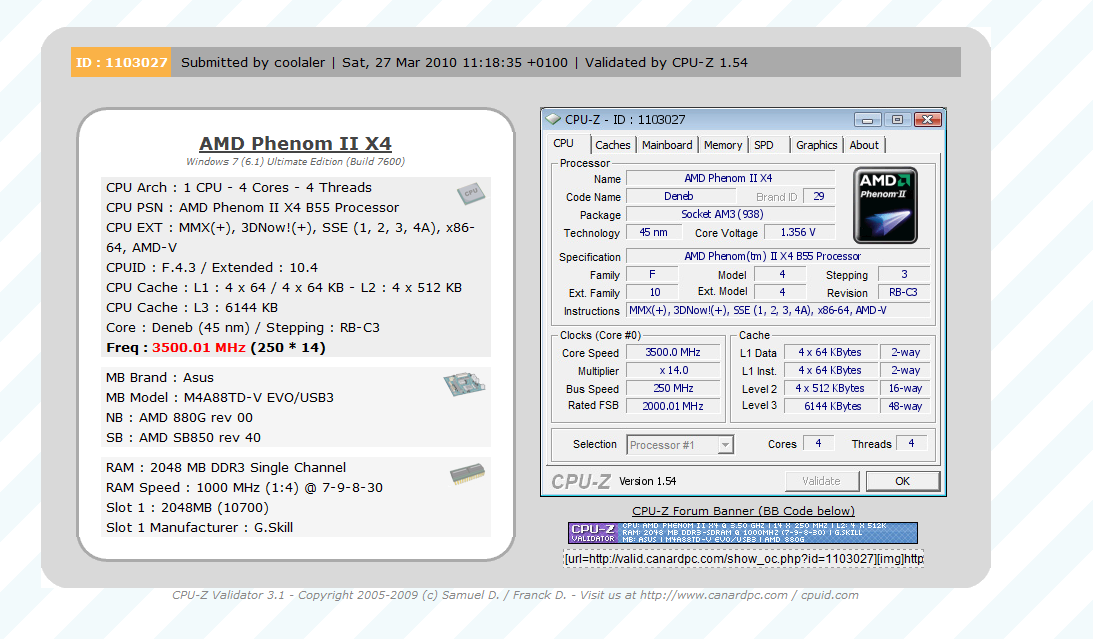Click the Ext. Family value 10
The width and height of the screenshot is (1093, 639).
click(x=652, y=293)
